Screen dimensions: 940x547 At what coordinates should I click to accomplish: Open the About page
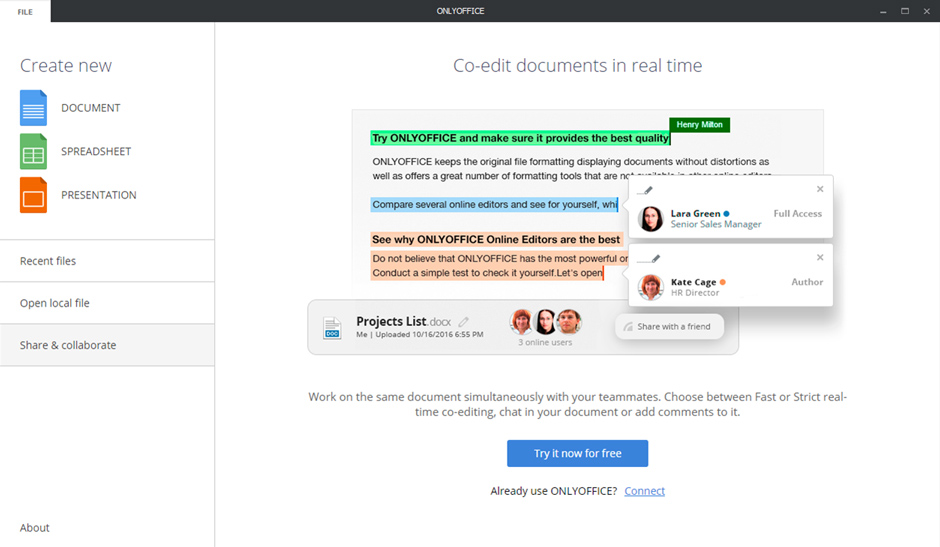[x=35, y=528]
